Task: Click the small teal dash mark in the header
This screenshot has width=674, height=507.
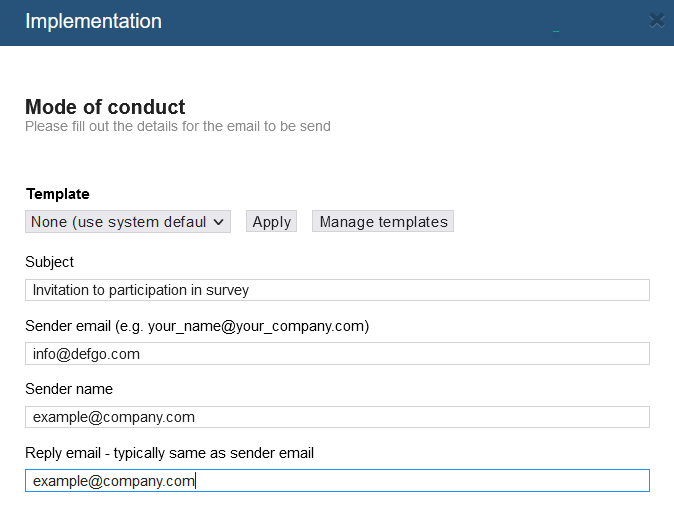Action: pos(556,31)
